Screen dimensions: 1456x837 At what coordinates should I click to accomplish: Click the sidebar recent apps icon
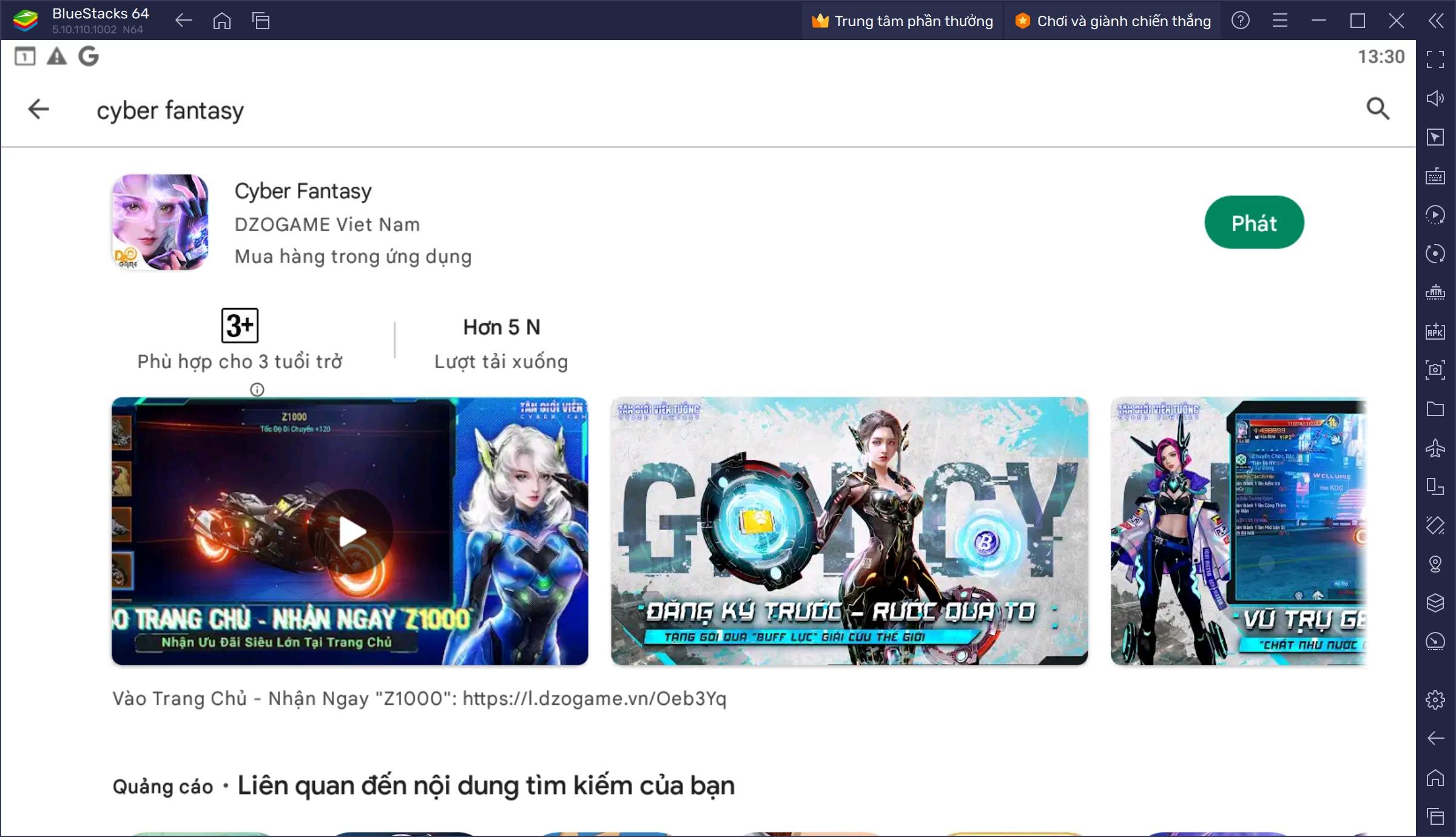[x=1435, y=816]
